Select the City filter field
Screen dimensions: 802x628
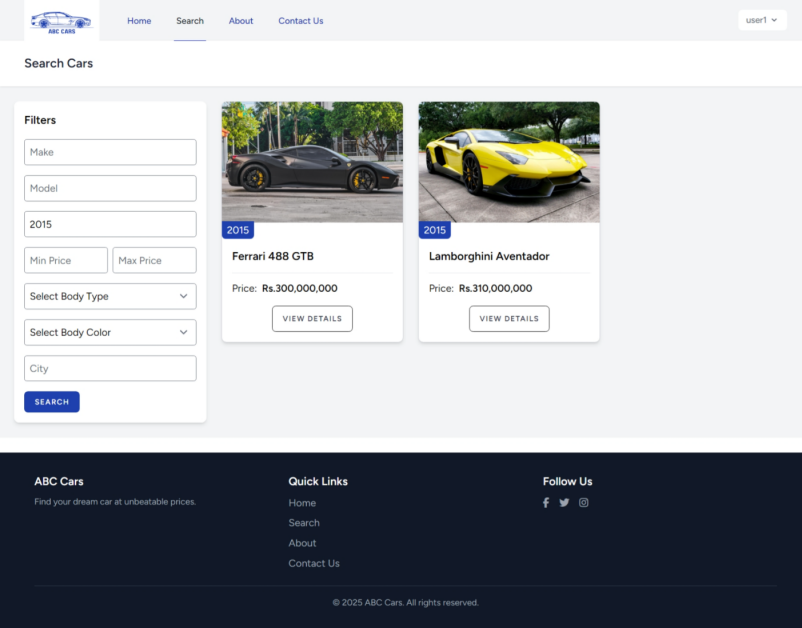pos(110,368)
